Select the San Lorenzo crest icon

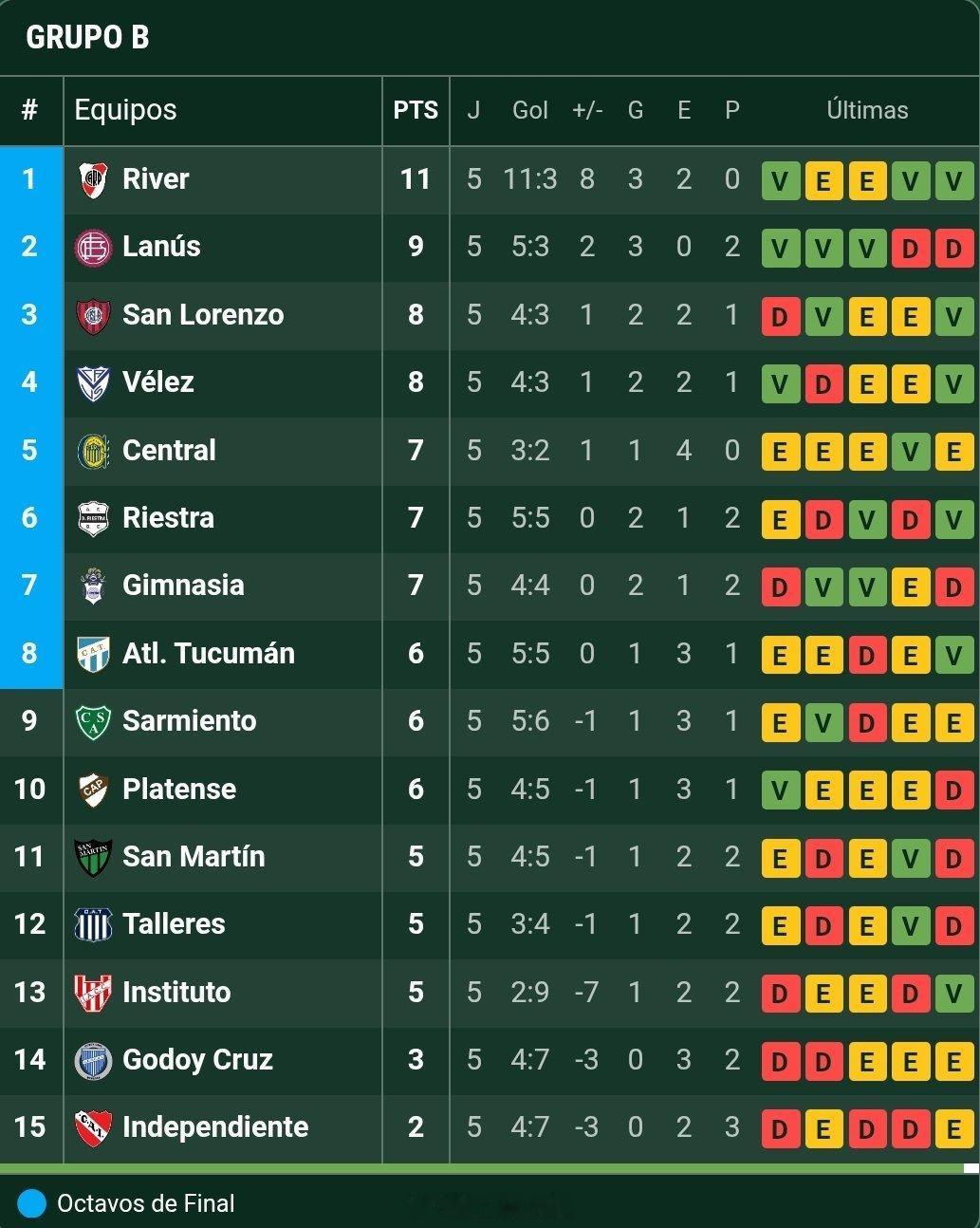pyautogui.click(x=93, y=315)
